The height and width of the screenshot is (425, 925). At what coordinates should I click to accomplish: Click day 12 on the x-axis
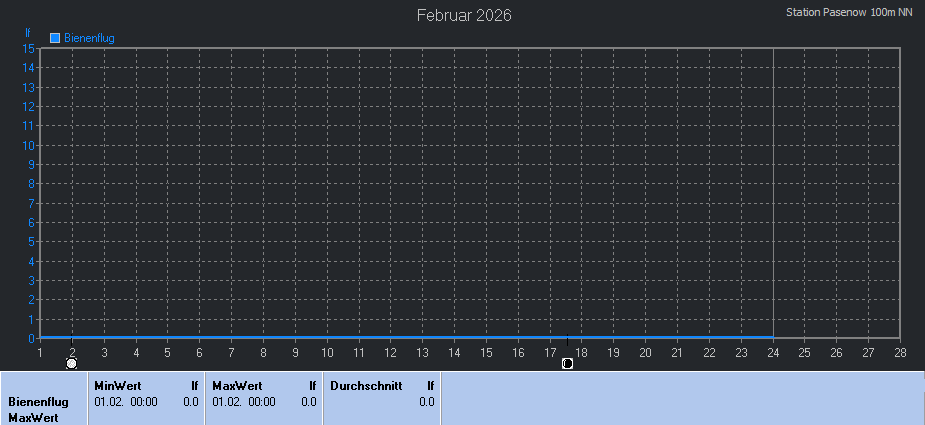[x=391, y=352]
